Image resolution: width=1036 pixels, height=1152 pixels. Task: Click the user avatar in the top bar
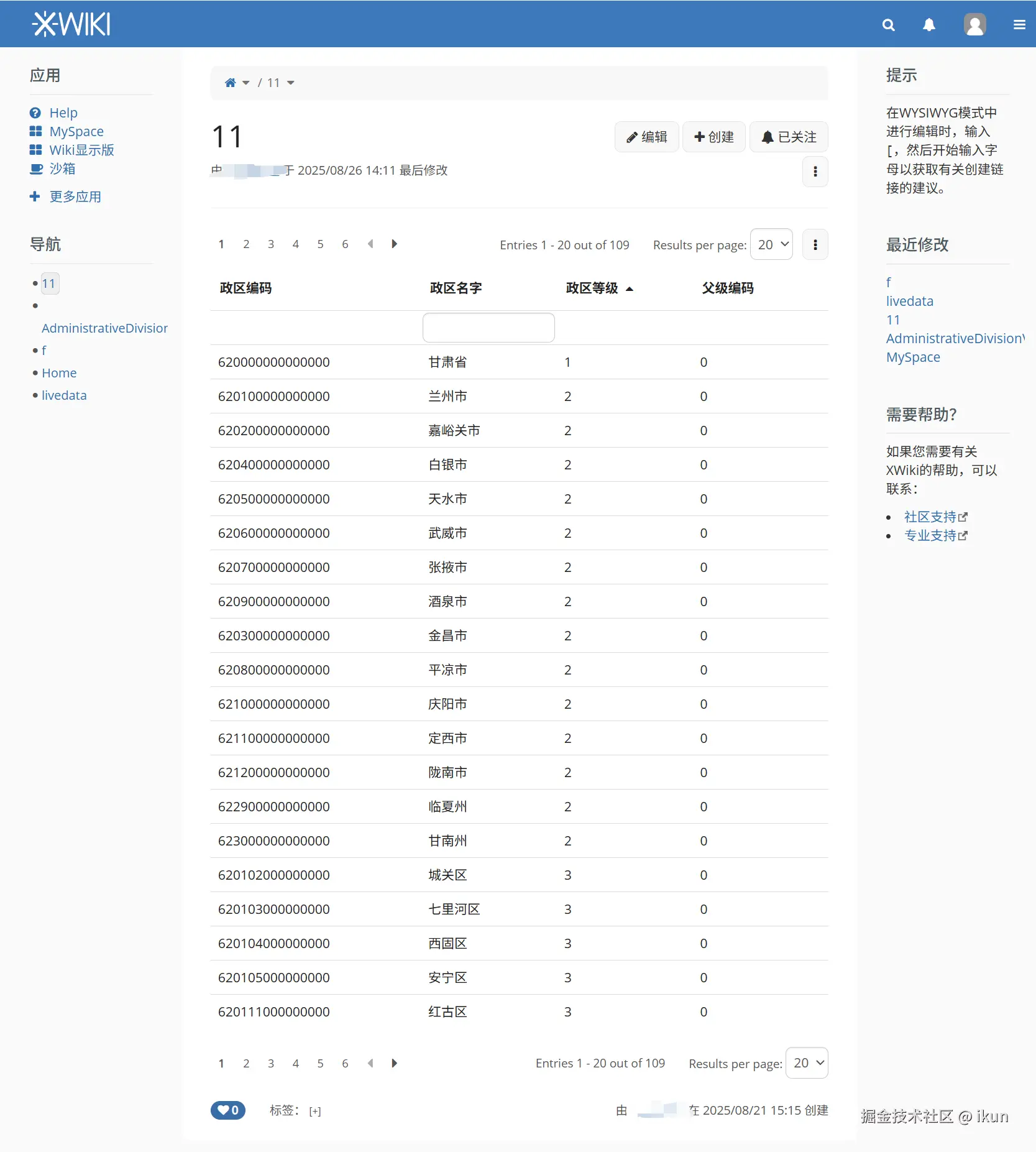(974, 25)
